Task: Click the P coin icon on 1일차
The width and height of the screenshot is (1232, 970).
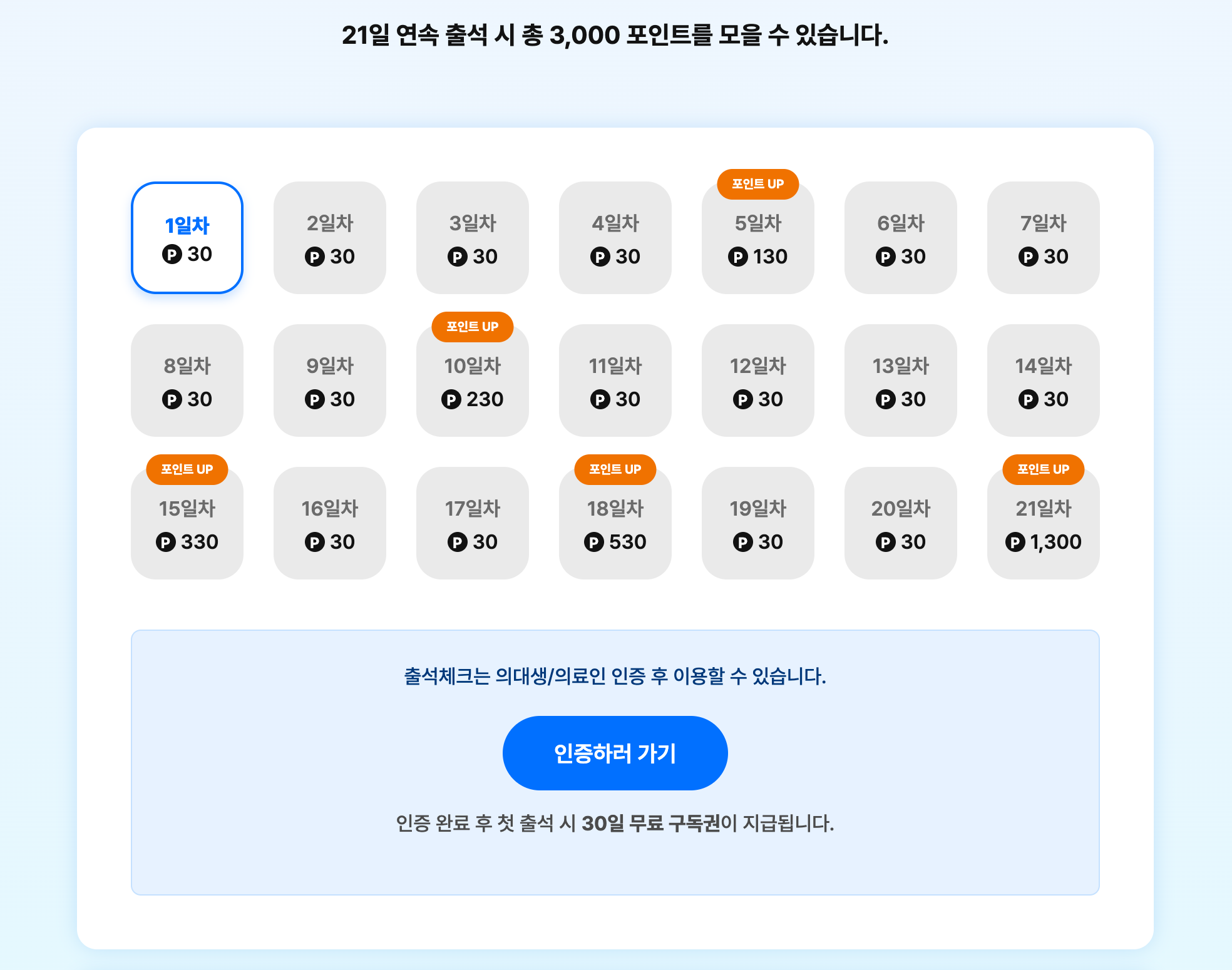Action: [172, 254]
